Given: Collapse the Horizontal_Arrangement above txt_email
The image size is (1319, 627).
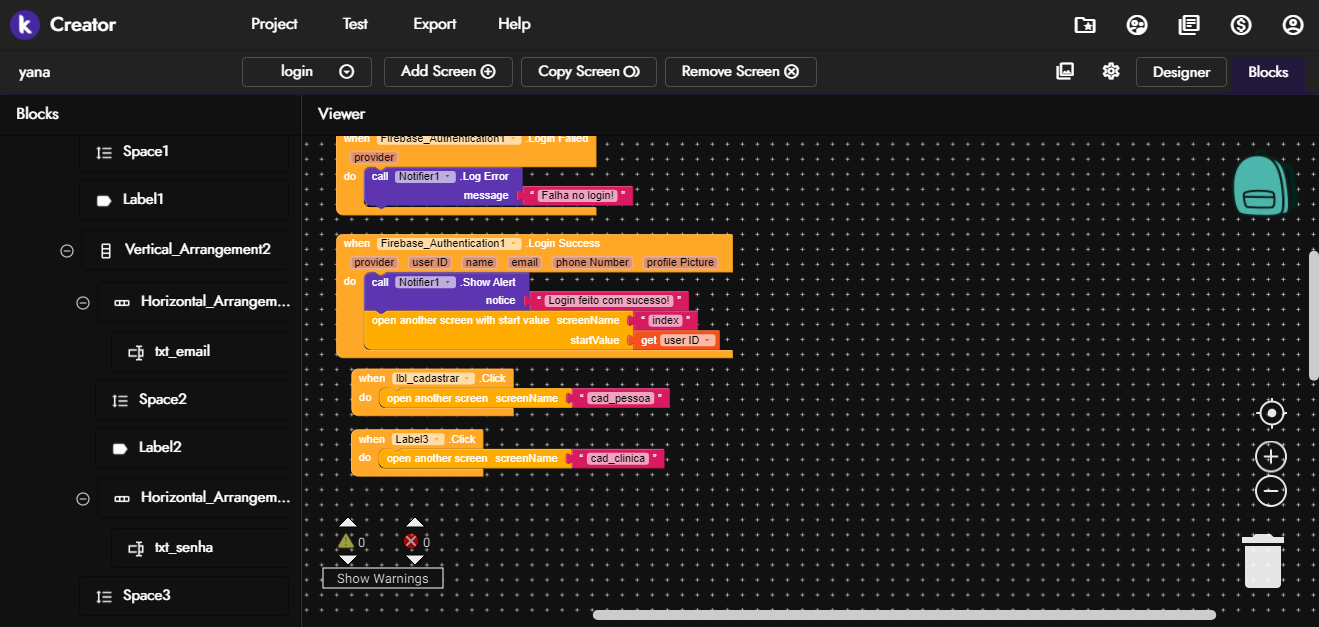Looking at the screenshot, I should [83, 302].
